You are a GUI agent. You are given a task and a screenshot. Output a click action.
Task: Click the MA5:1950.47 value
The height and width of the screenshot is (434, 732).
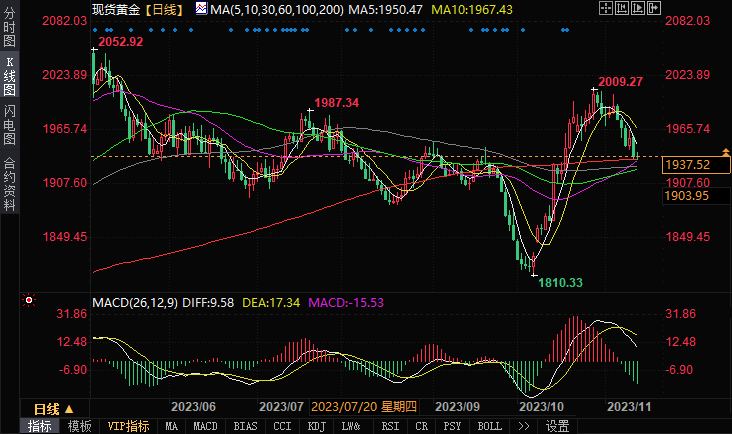pyautogui.click(x=385, y=9)
